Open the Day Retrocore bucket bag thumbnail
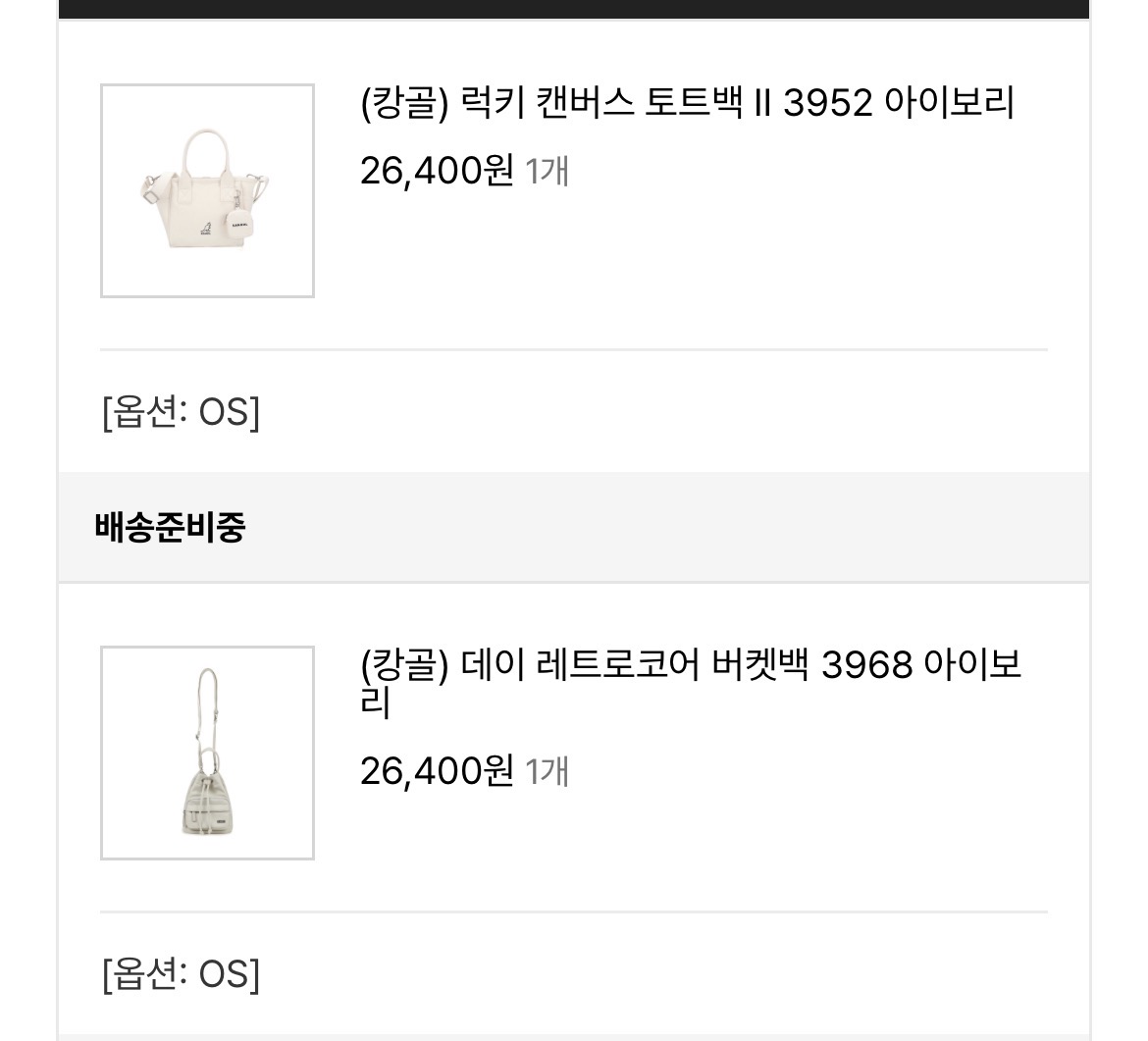1148x1041 pixels. tap(207, 753)
